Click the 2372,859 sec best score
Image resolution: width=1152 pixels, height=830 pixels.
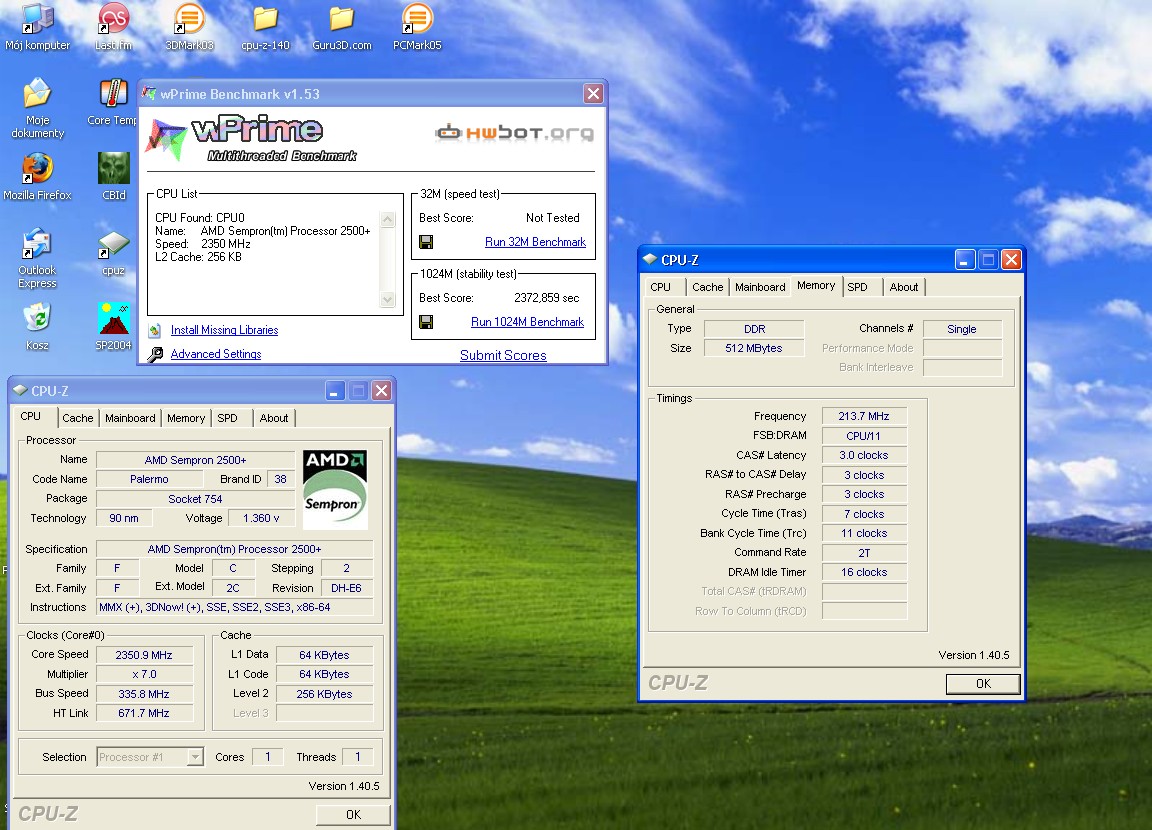(x=547, y=297)
